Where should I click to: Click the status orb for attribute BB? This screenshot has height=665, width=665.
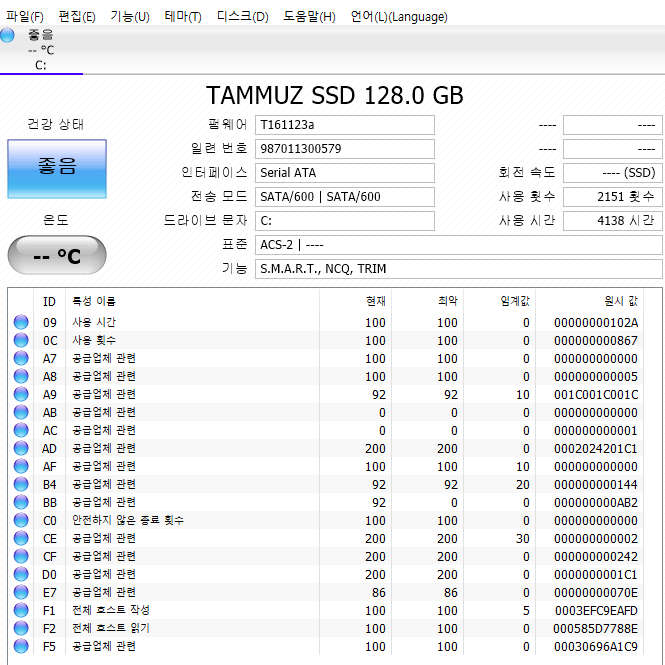coord(21,502)
